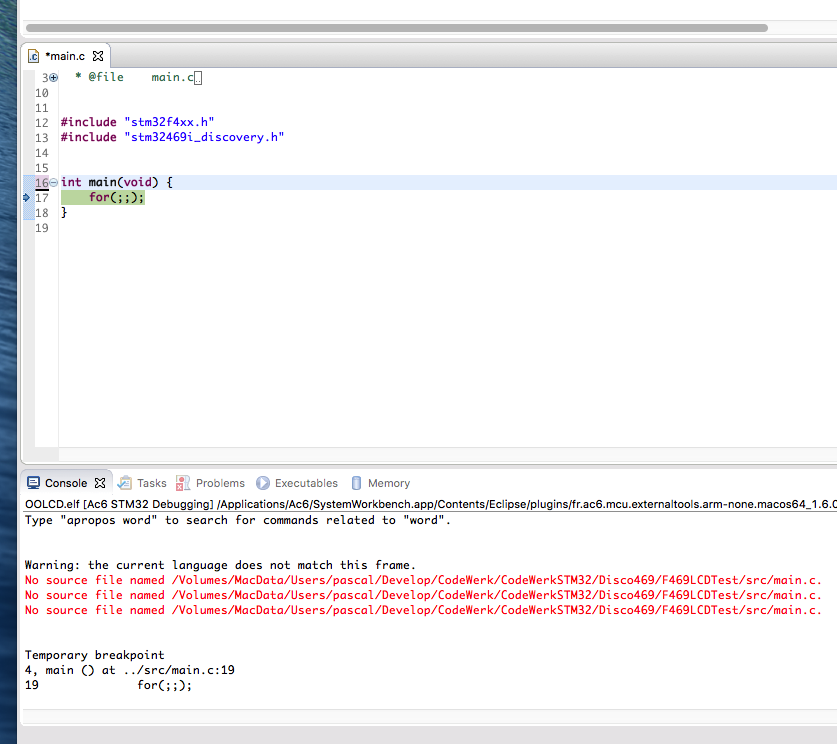Screen dimensions: 837x744
Task: Click the instruction pointer arrow at line 17
Action: pos(27,198)
